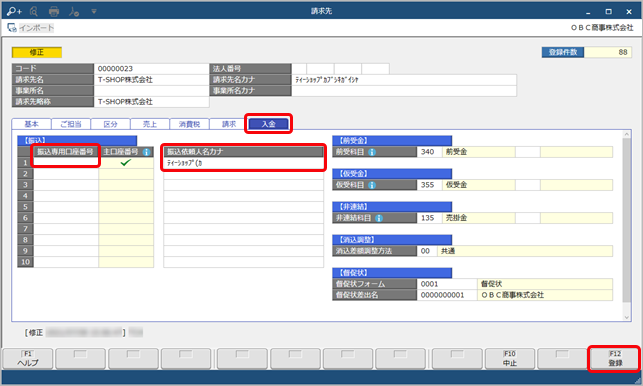Click the 請求先略称 field
Image resolution: width=643 pixels, height=386 pixels.
[x=151, y=102]
